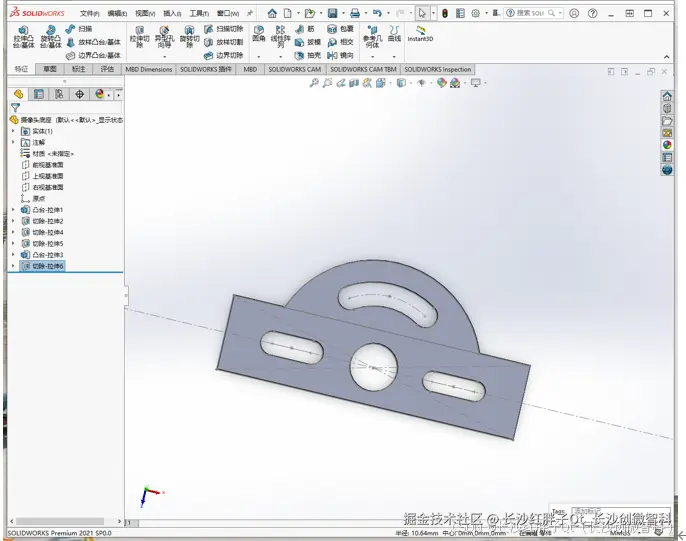Expand the 注解 annotations folder

pyautogui.click(x=13, y=142)
